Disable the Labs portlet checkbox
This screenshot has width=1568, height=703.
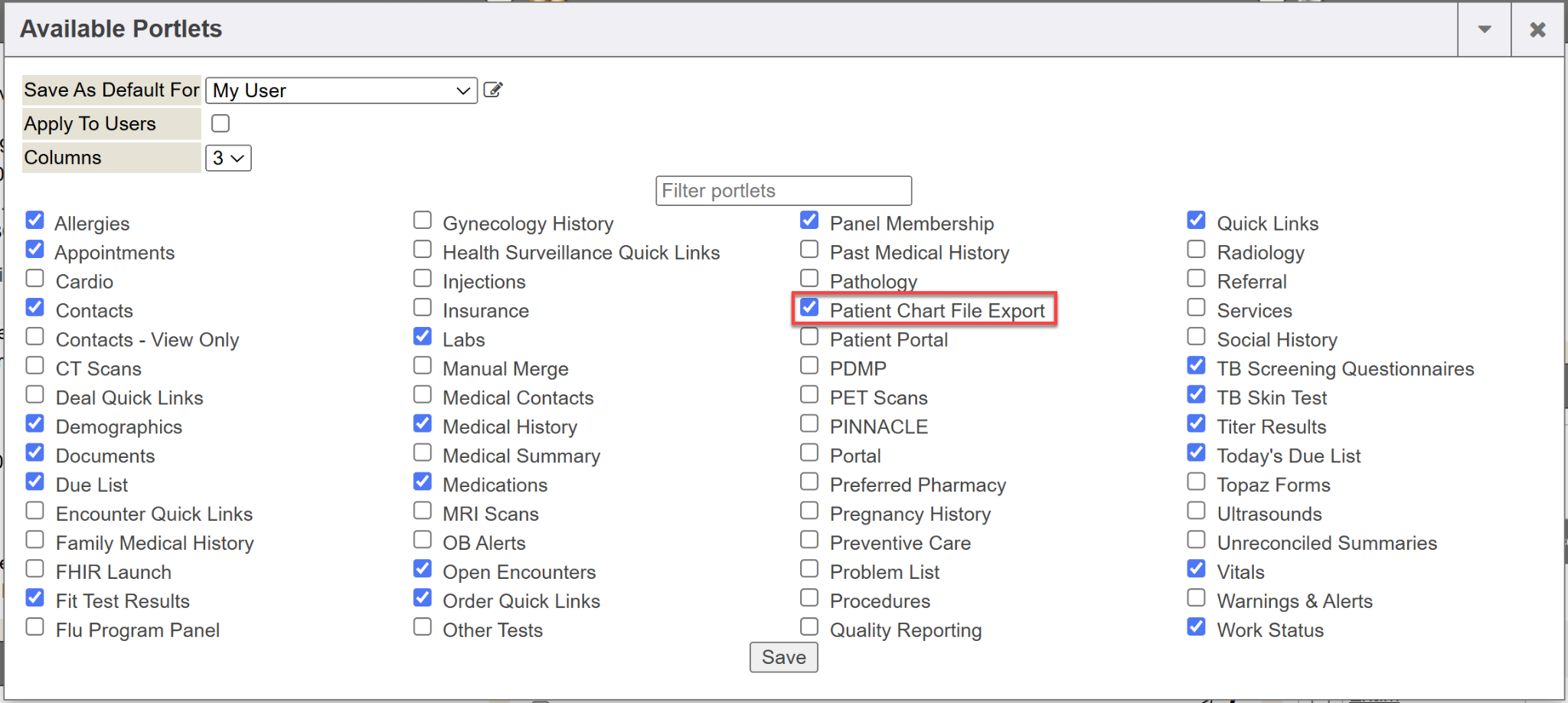tap(423, 337)
